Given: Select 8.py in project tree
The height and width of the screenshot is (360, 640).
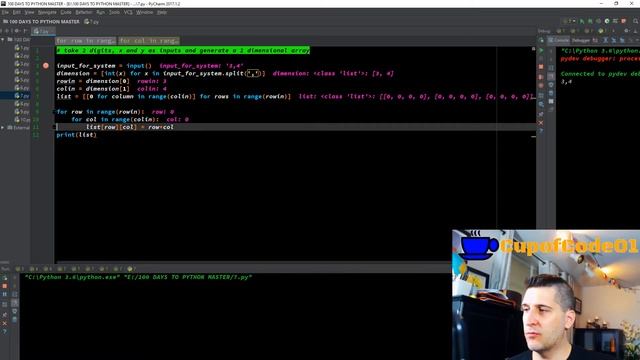Looking at the screenshot, I should 22,104.
